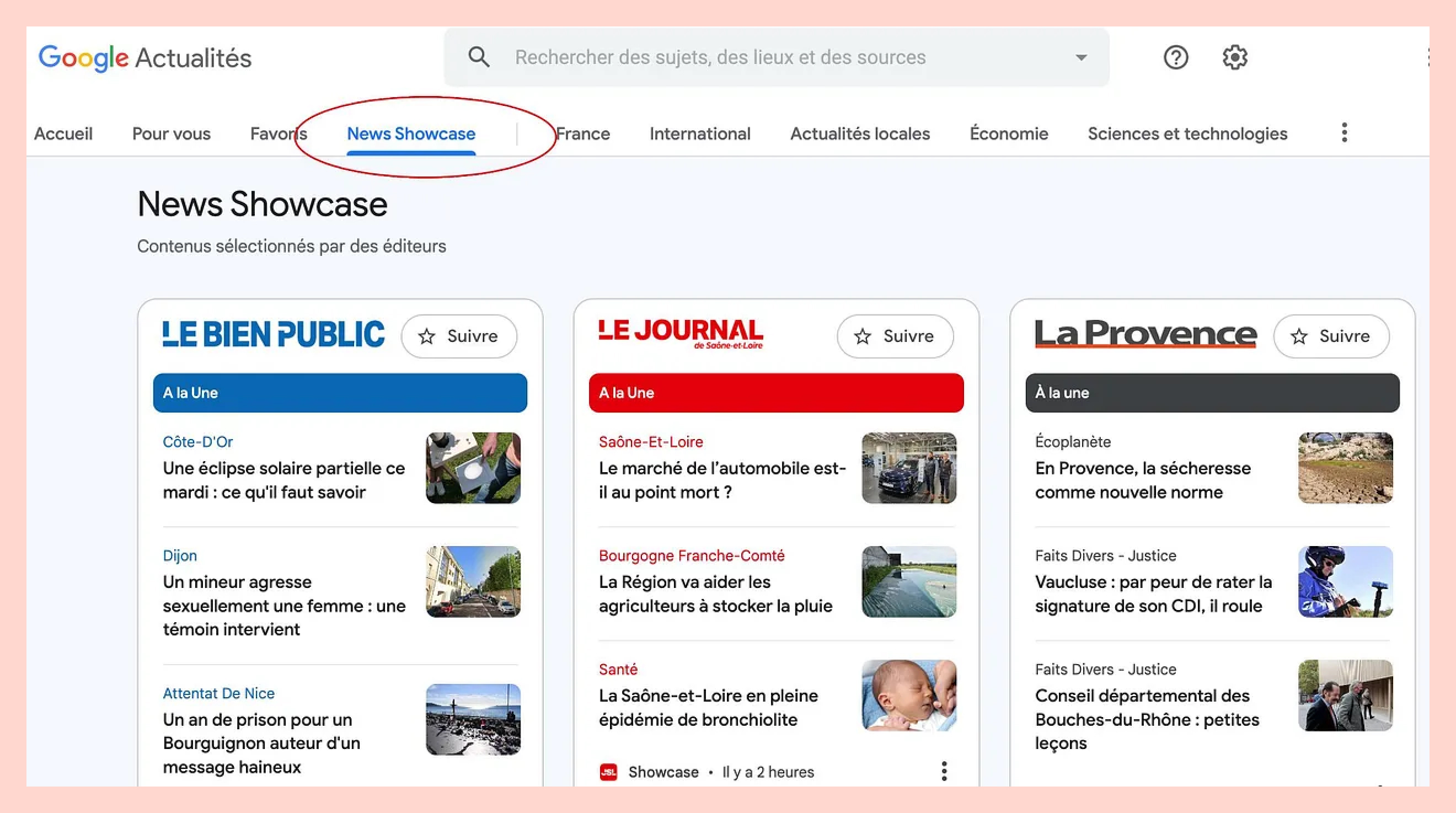The image size is (1456, 813).
Task: Follow Le Bien Public with Suivre
Action: (459, 336)
